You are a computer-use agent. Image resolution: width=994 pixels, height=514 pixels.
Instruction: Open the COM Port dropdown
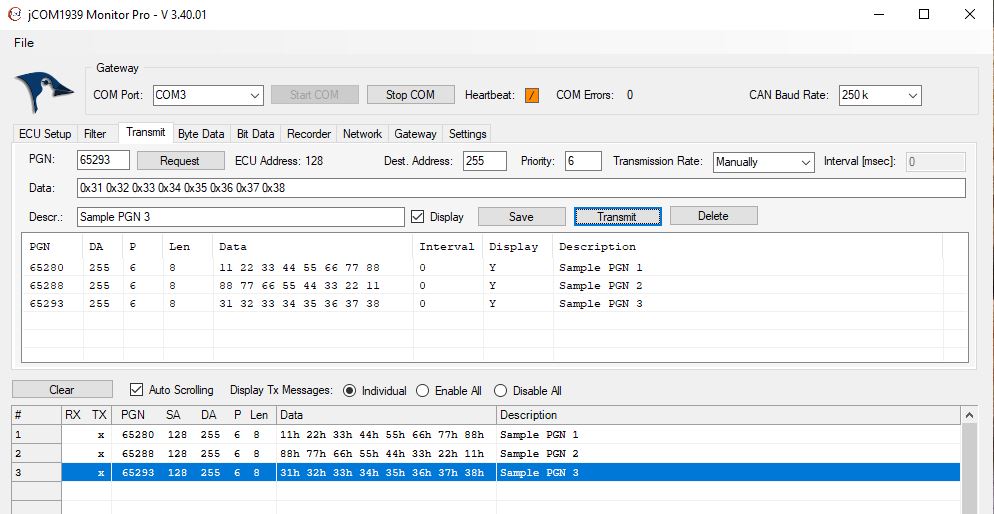207,95
